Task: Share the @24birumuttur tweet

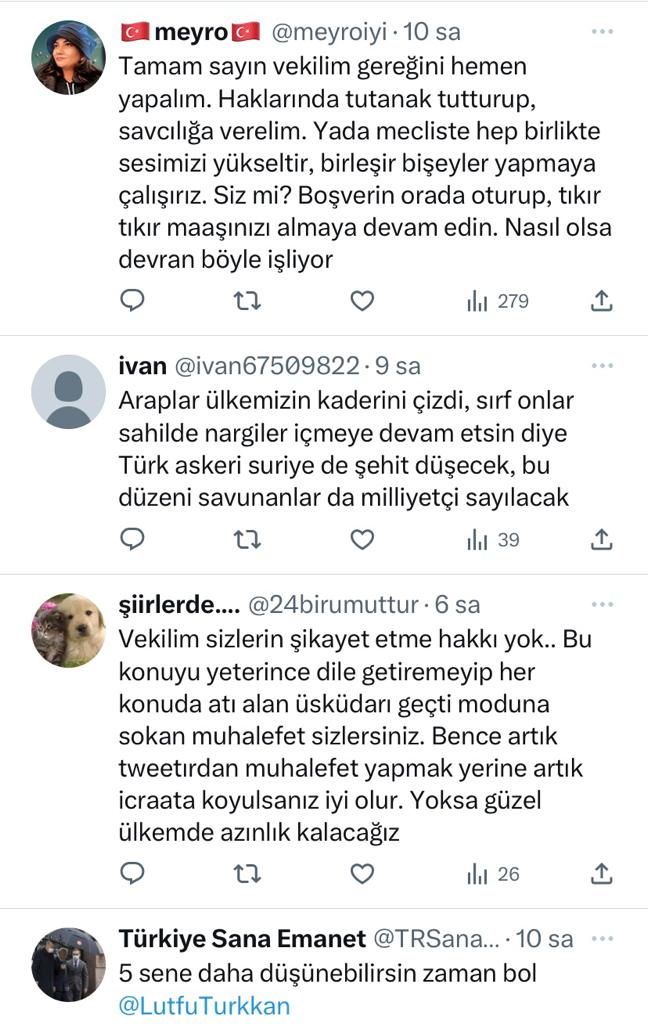Action: pyautogui.click(x=601, y=874)
